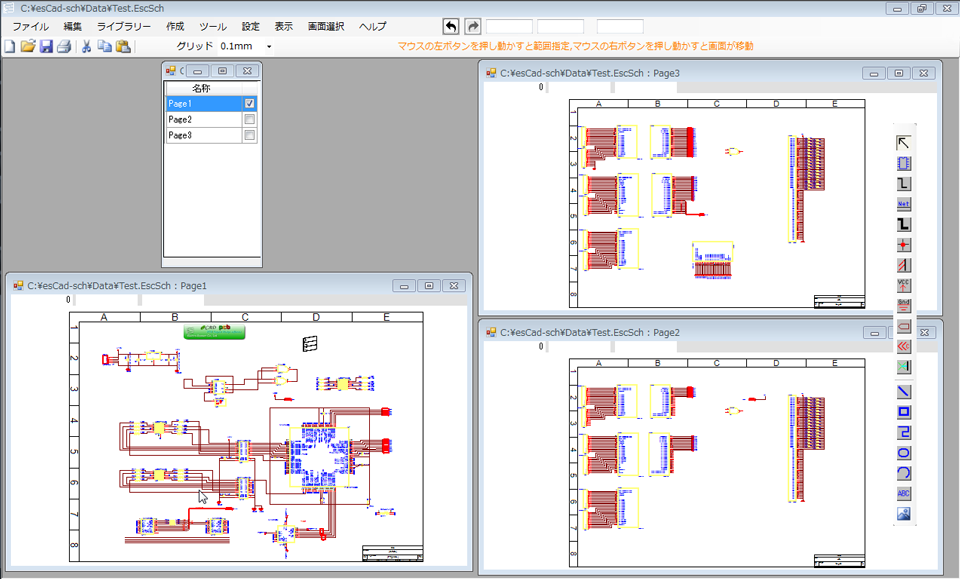Screen dimensions: 960x579
Task: Open the ファイル menu
Action: (31, 26)
